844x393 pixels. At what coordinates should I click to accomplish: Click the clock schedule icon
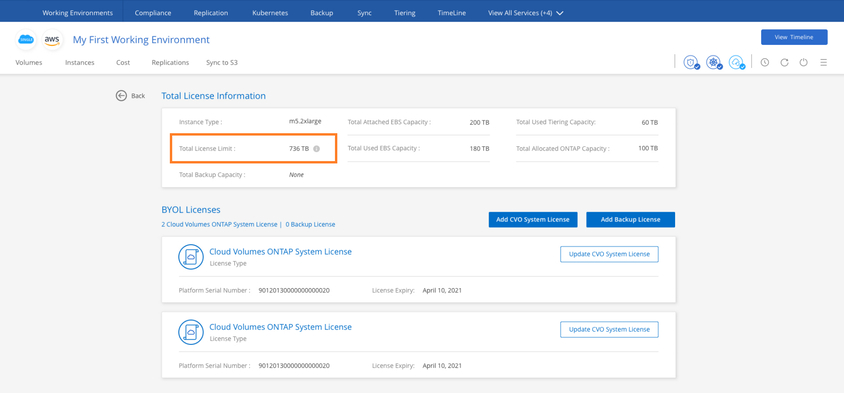coord(764,62)
